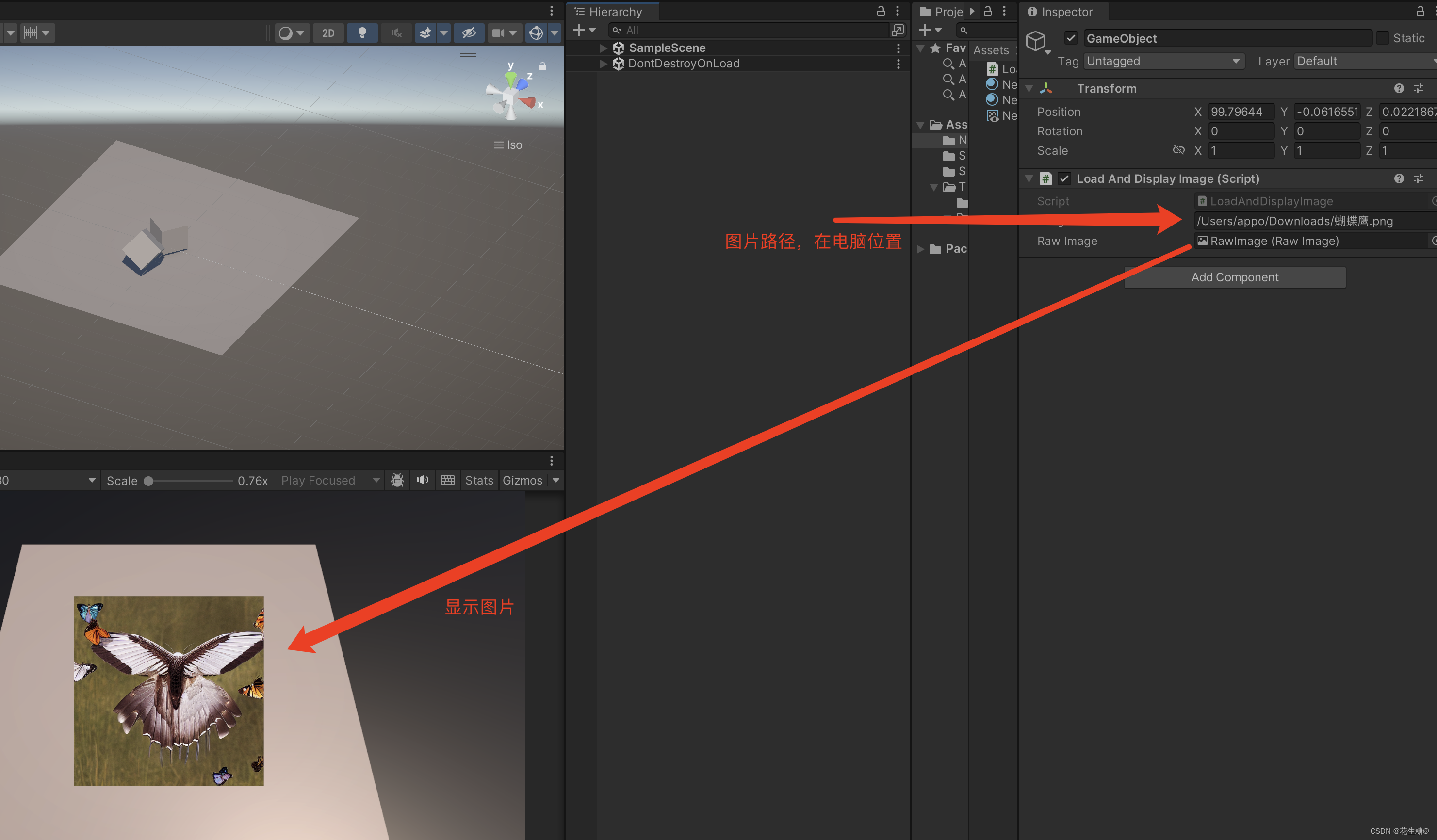Open the Untagged tag dropdown
The height and width of the screenshot is (840, 1437).
pos(1163,61)
